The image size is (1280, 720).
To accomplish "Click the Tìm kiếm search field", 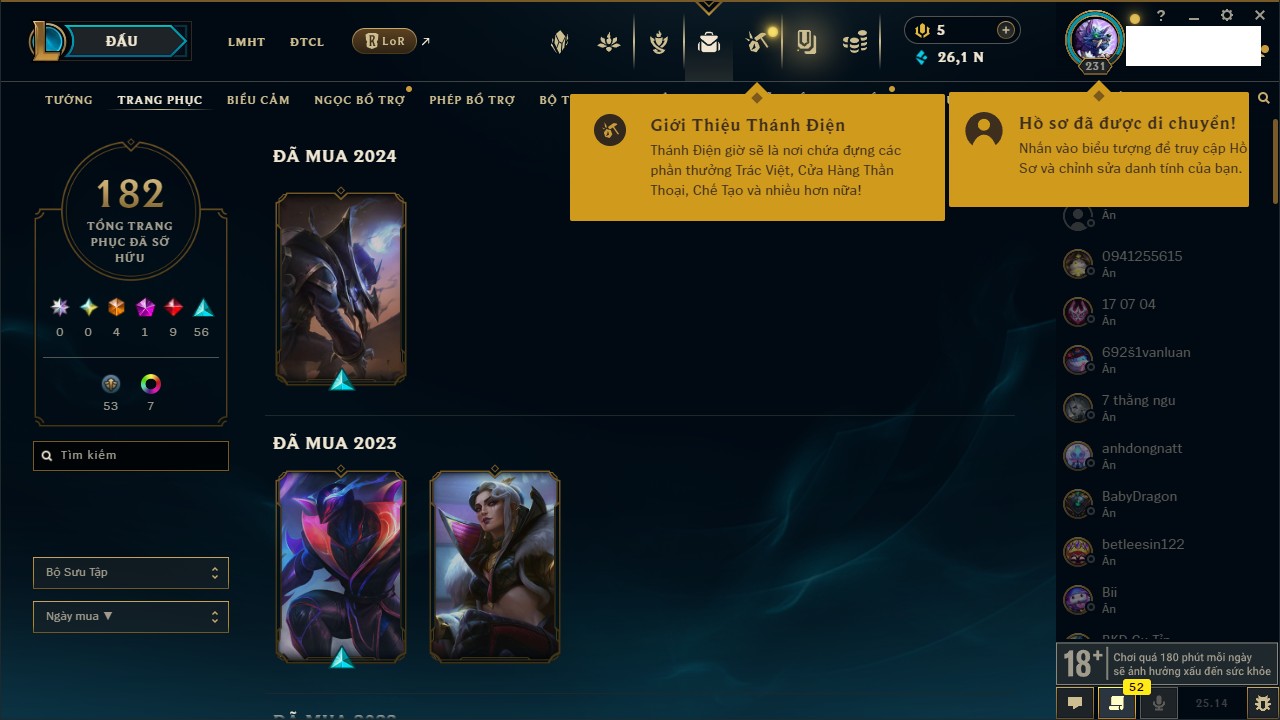I will 131,456.
